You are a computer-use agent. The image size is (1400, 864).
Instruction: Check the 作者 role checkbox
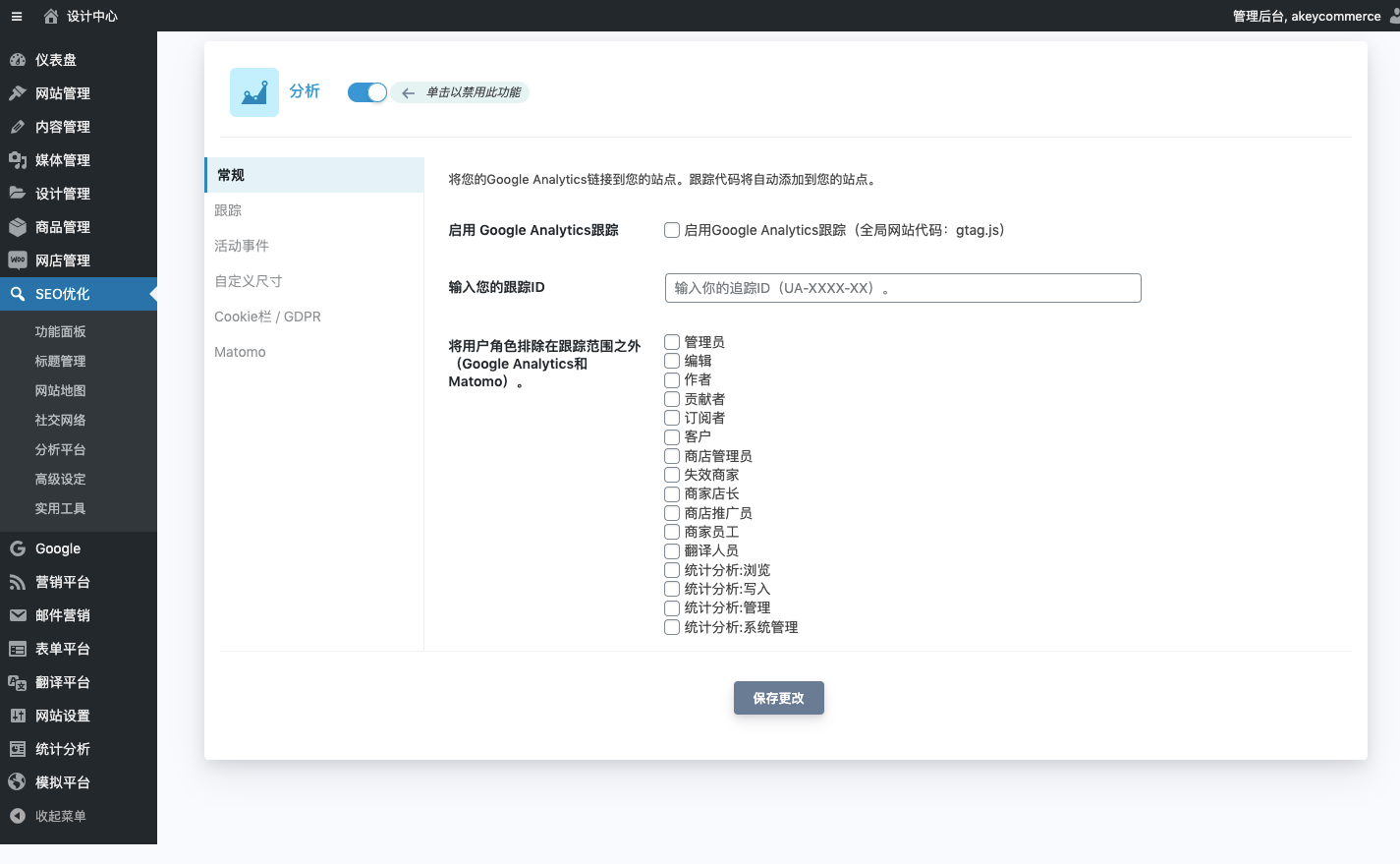tap(672, 380)
